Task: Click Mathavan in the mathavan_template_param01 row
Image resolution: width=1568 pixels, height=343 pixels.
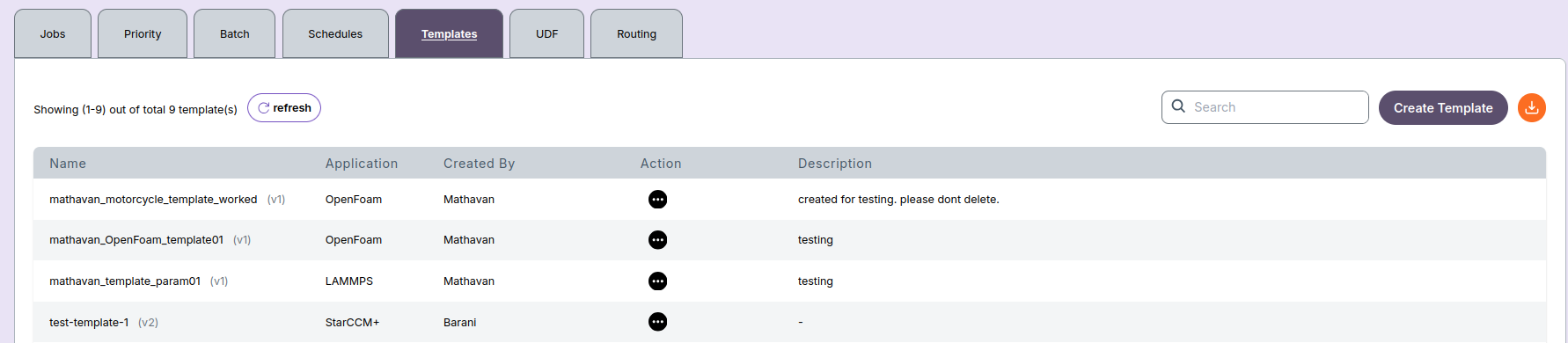Action: (469, 281)
